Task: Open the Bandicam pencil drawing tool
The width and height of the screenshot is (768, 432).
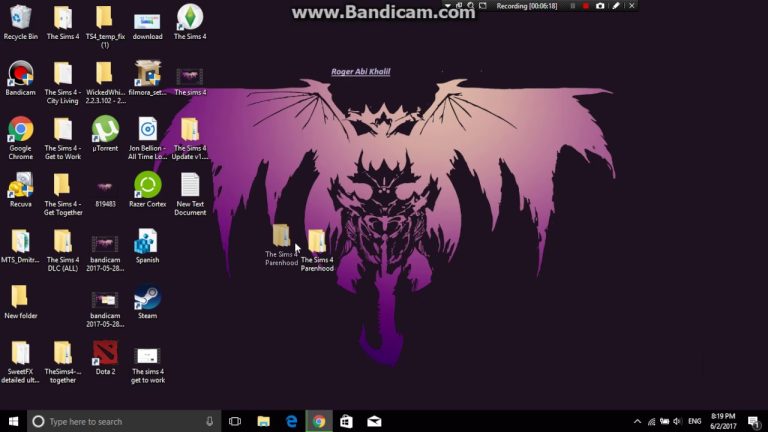Action: (x=616, y=6)
